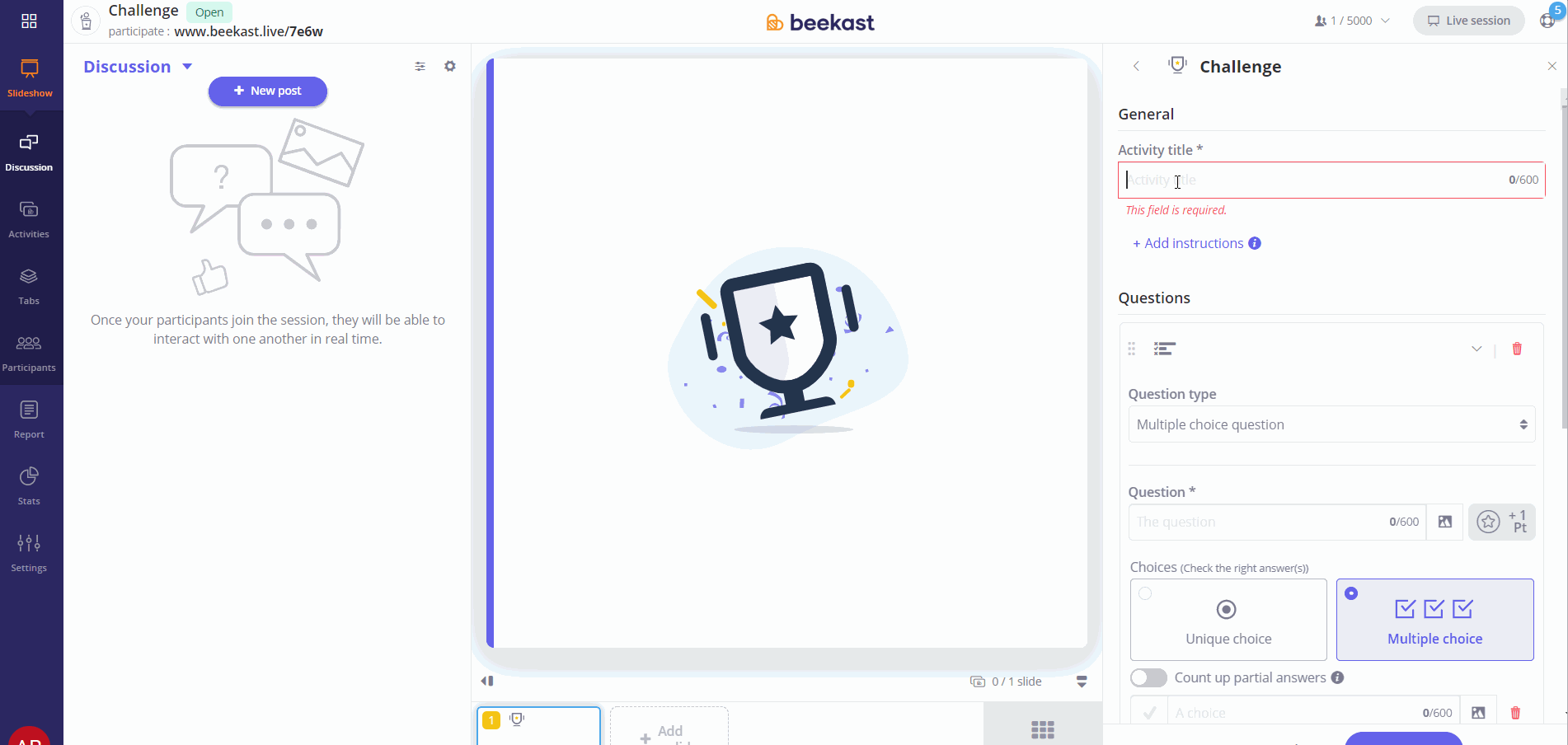Switch to the Tabs sidebar item
The width and height of the screenshot is (1568, 745).
pyautogui.click(x=29, y=287)
